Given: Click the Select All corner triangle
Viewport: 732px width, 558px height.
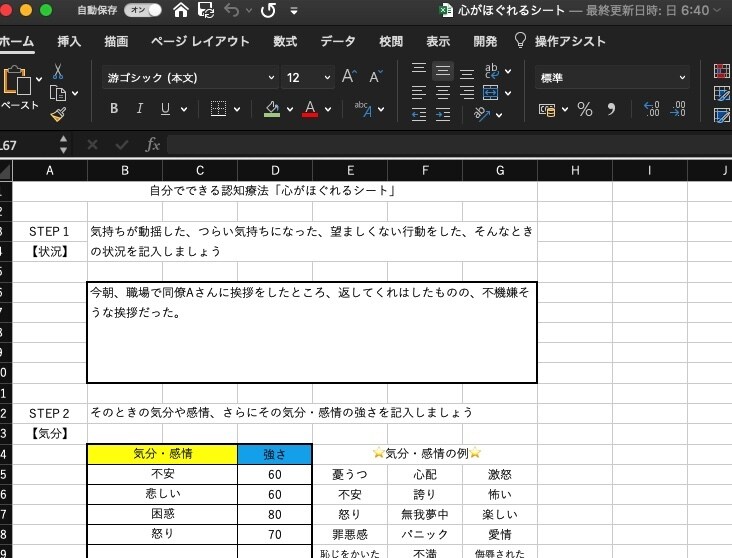Looking at the screenshot, I should 6,171.
